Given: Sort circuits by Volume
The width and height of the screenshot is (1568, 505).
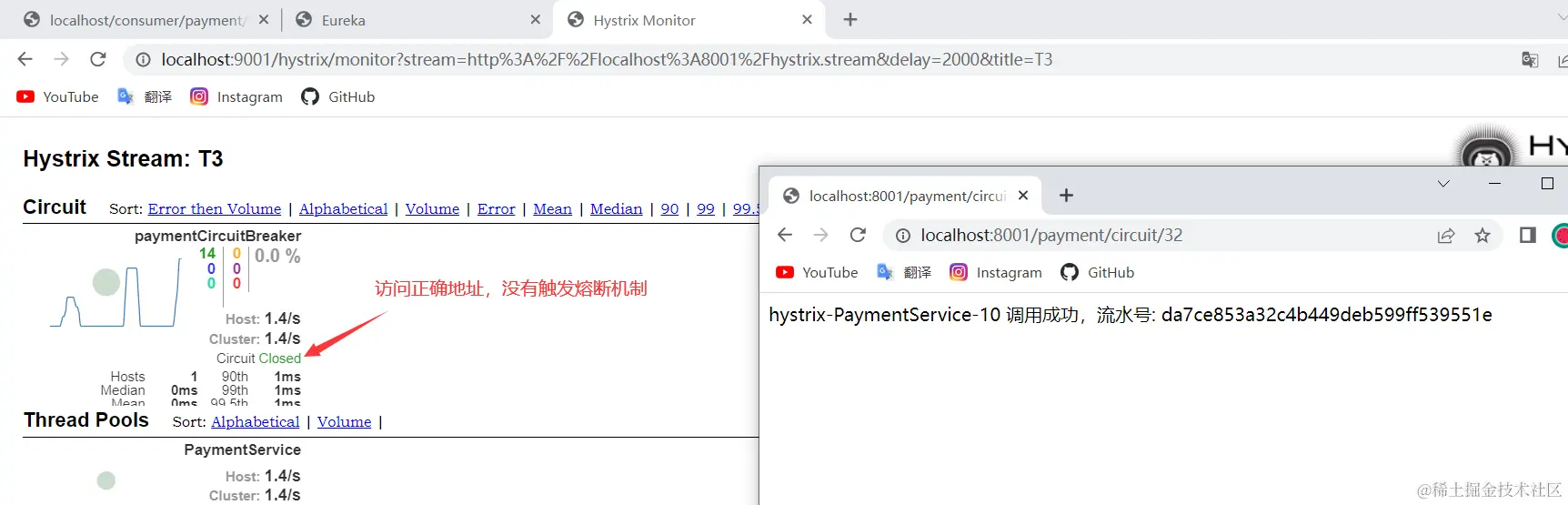Looking at the screenshot, I should tap(432, 208).
